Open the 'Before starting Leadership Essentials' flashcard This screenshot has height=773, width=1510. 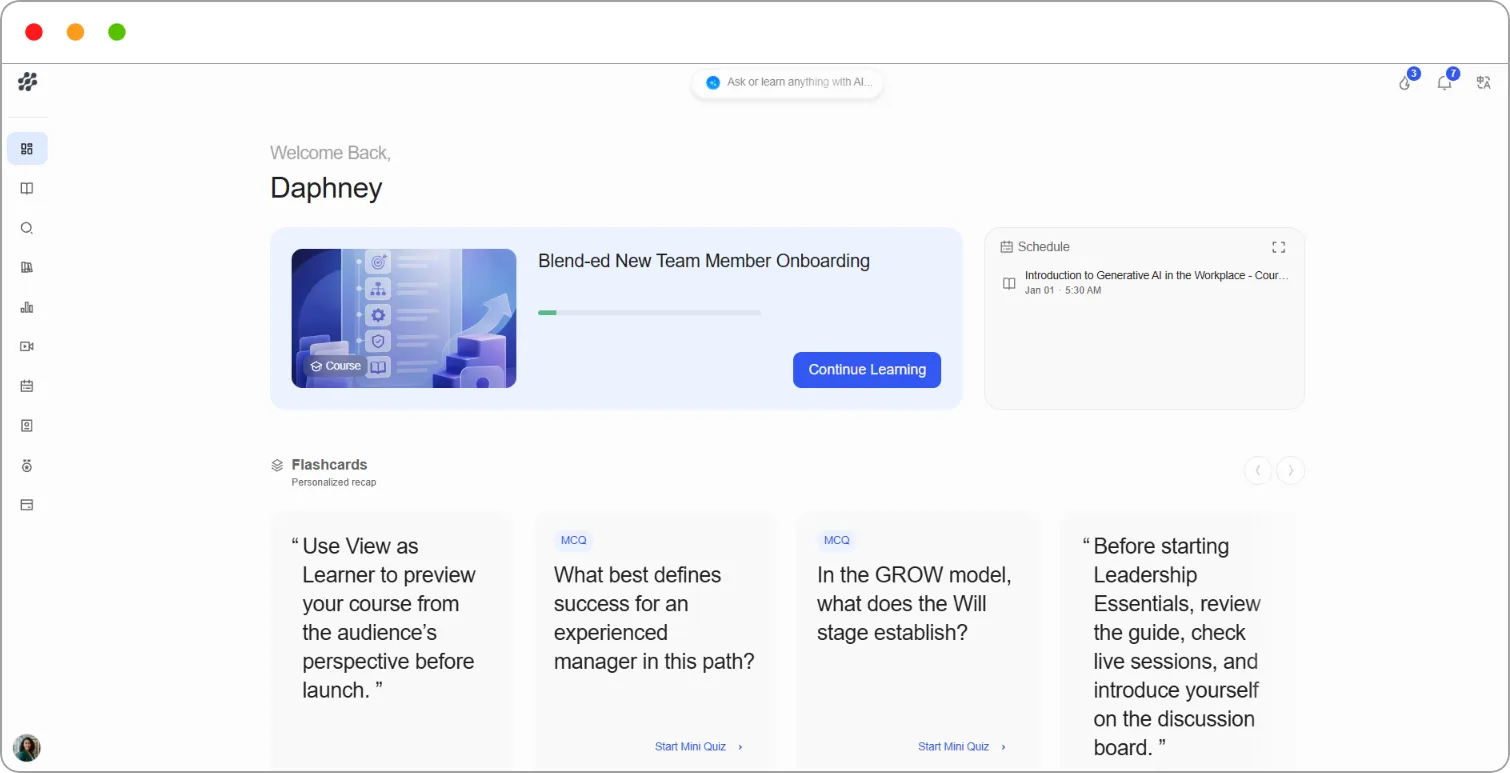coord(1177,640)
